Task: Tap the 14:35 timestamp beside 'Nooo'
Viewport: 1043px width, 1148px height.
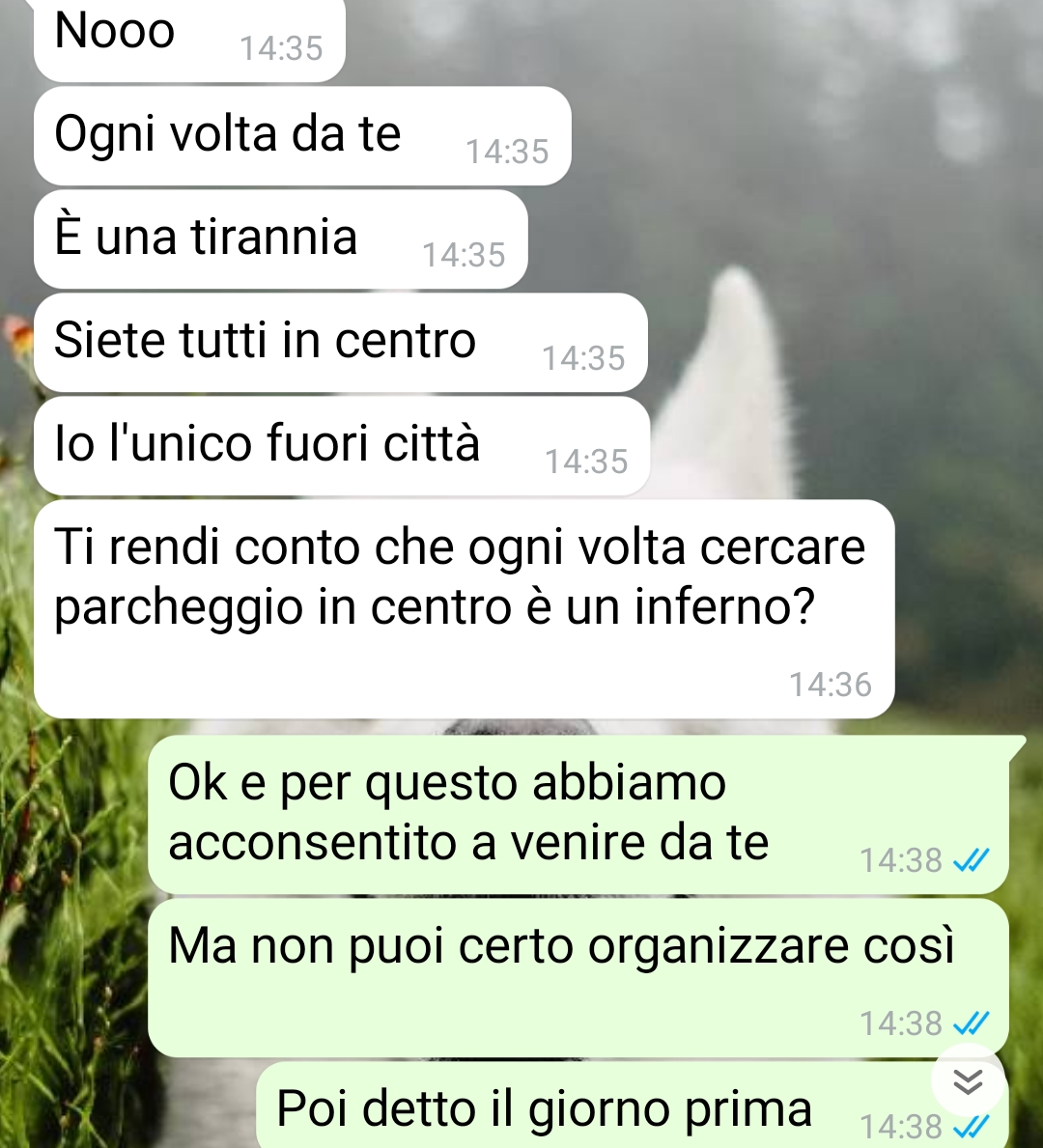Action: pyautogui.click(x=281, y=49)
